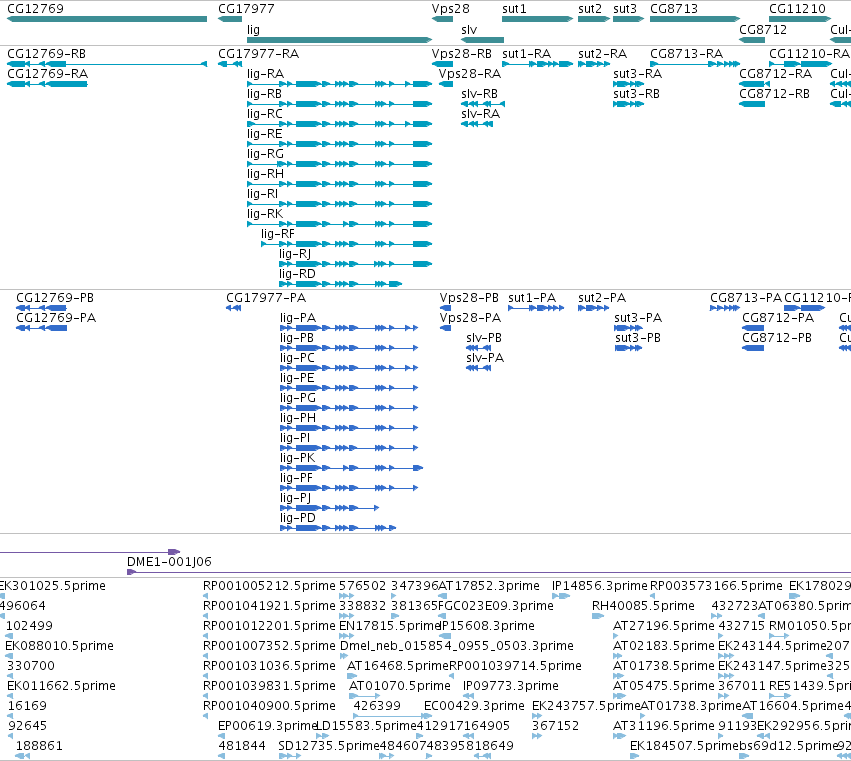Image resolution: width=851 pixels, height=761 pixels.
Task: Select the sut2 gene label
Action: click(x=589, y=9)
